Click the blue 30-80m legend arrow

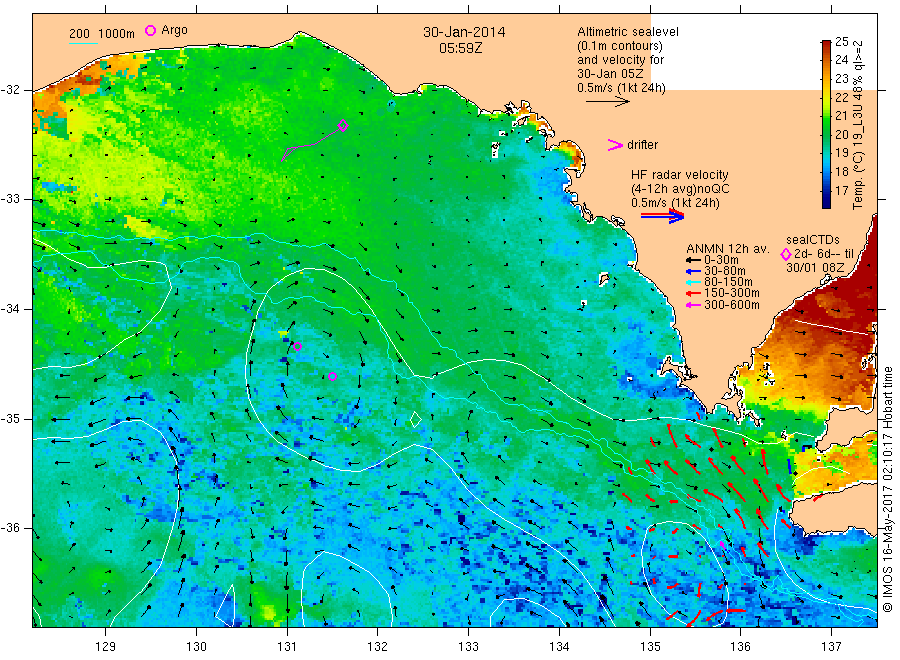(x=693, y=271)
